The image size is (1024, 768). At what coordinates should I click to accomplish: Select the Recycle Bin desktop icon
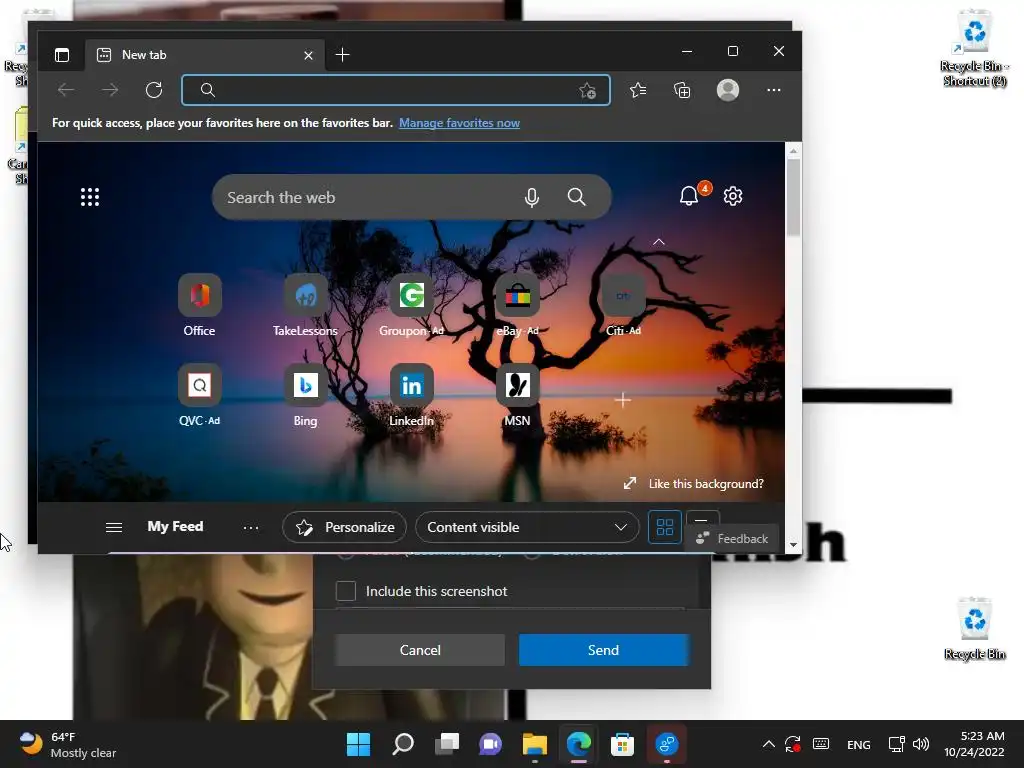tap(975, 628)
